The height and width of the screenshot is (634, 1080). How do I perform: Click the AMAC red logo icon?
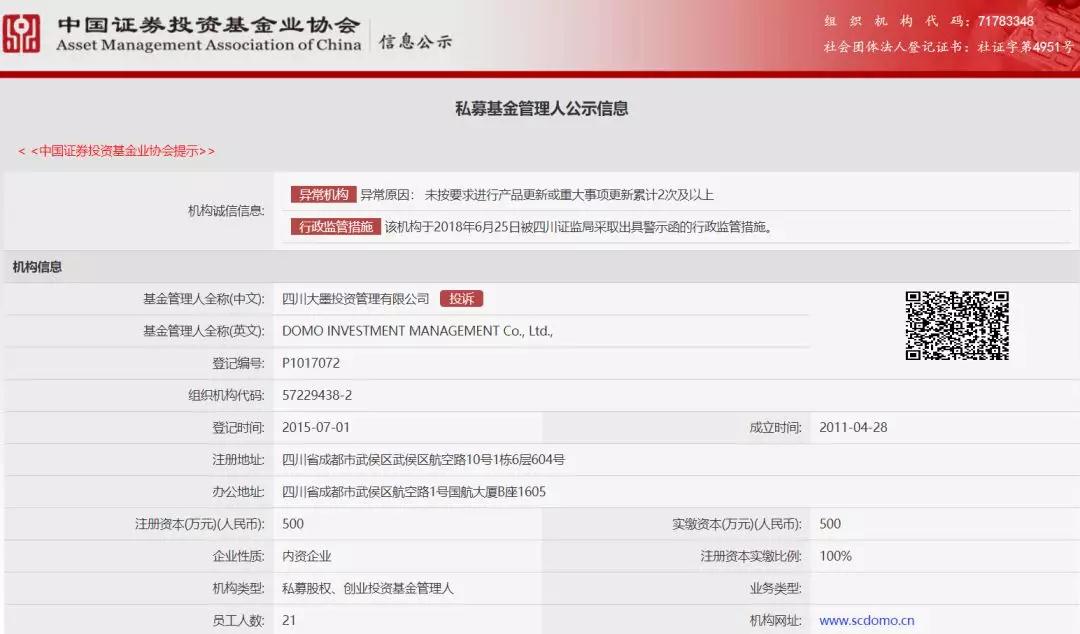coord(21,34)
